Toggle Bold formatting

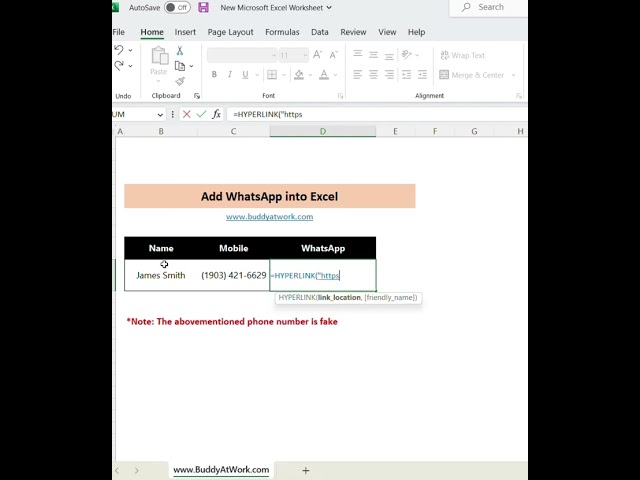214,74
